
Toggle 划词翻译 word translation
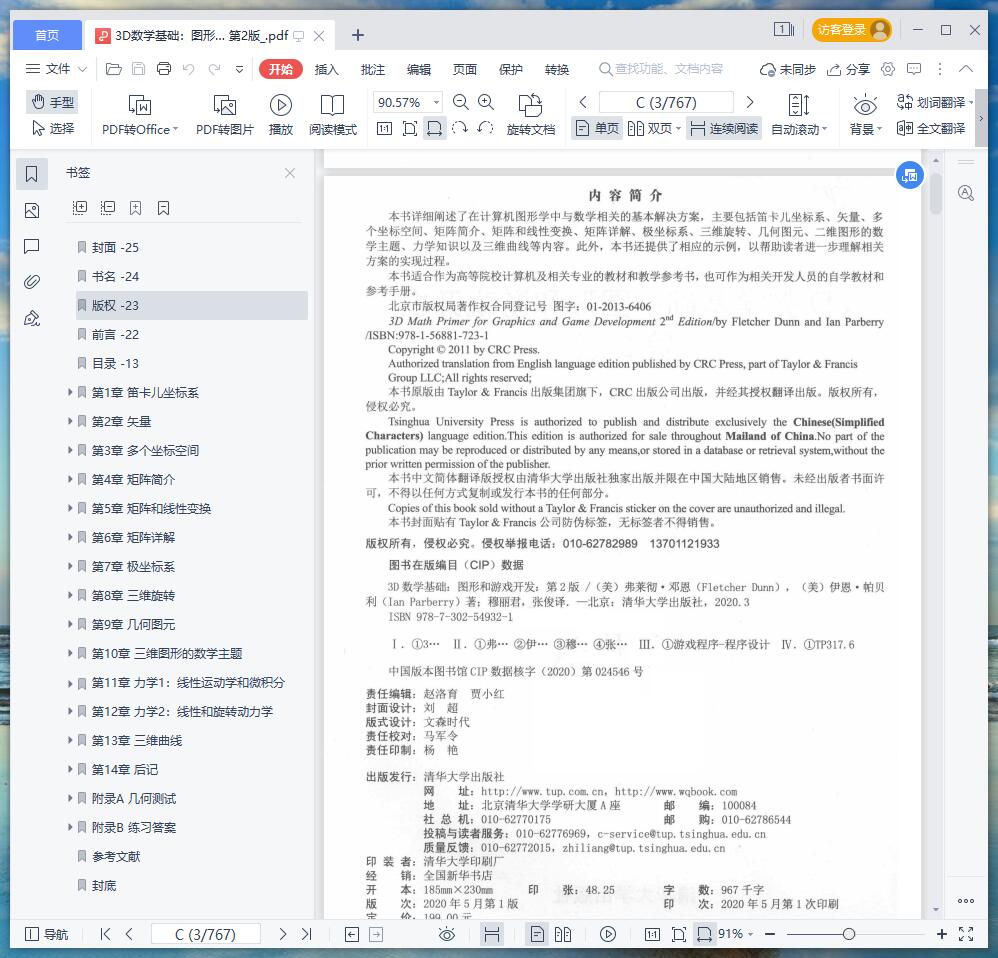tap(934, 102)
